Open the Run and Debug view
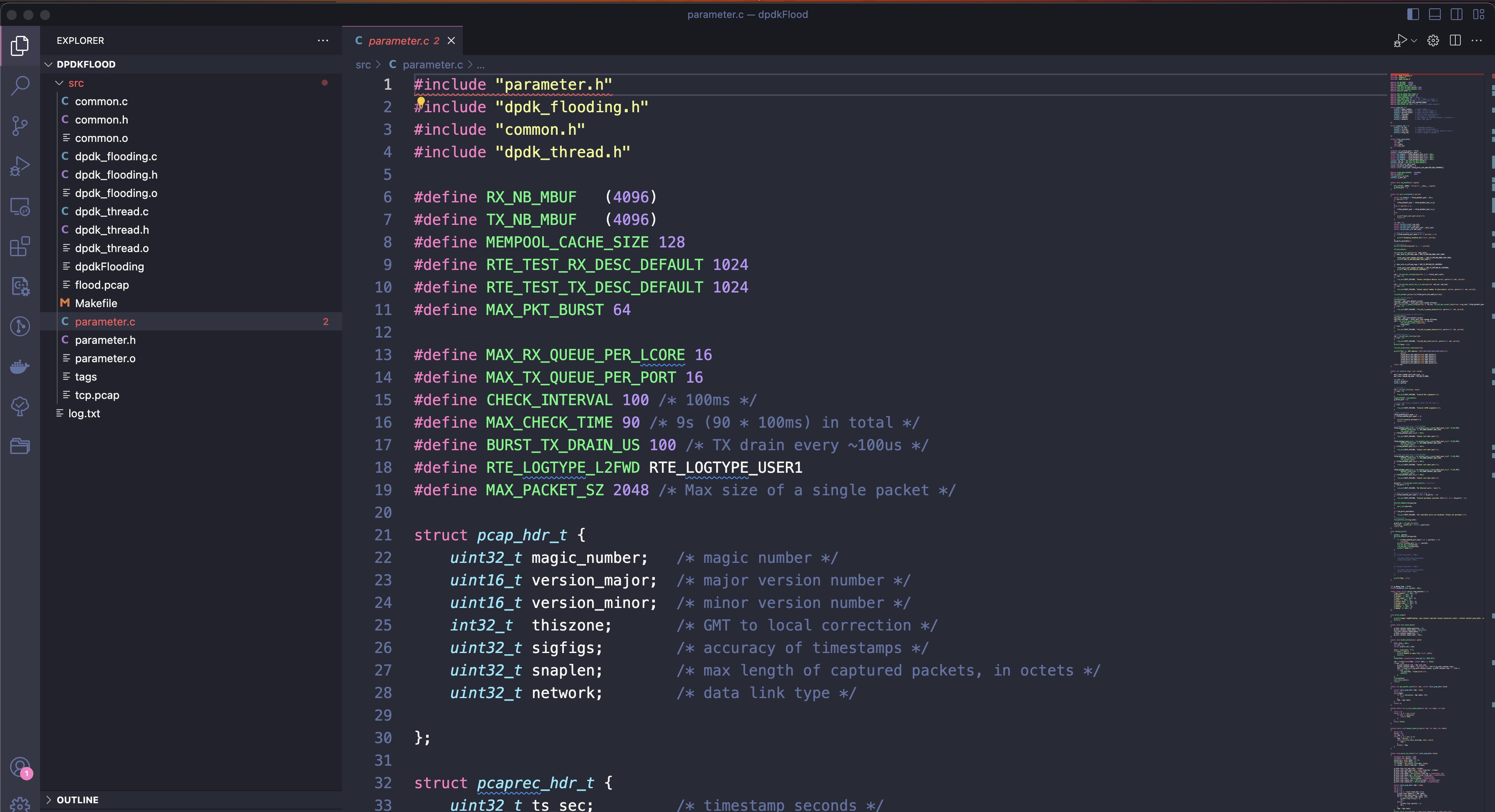 (20, 166)
